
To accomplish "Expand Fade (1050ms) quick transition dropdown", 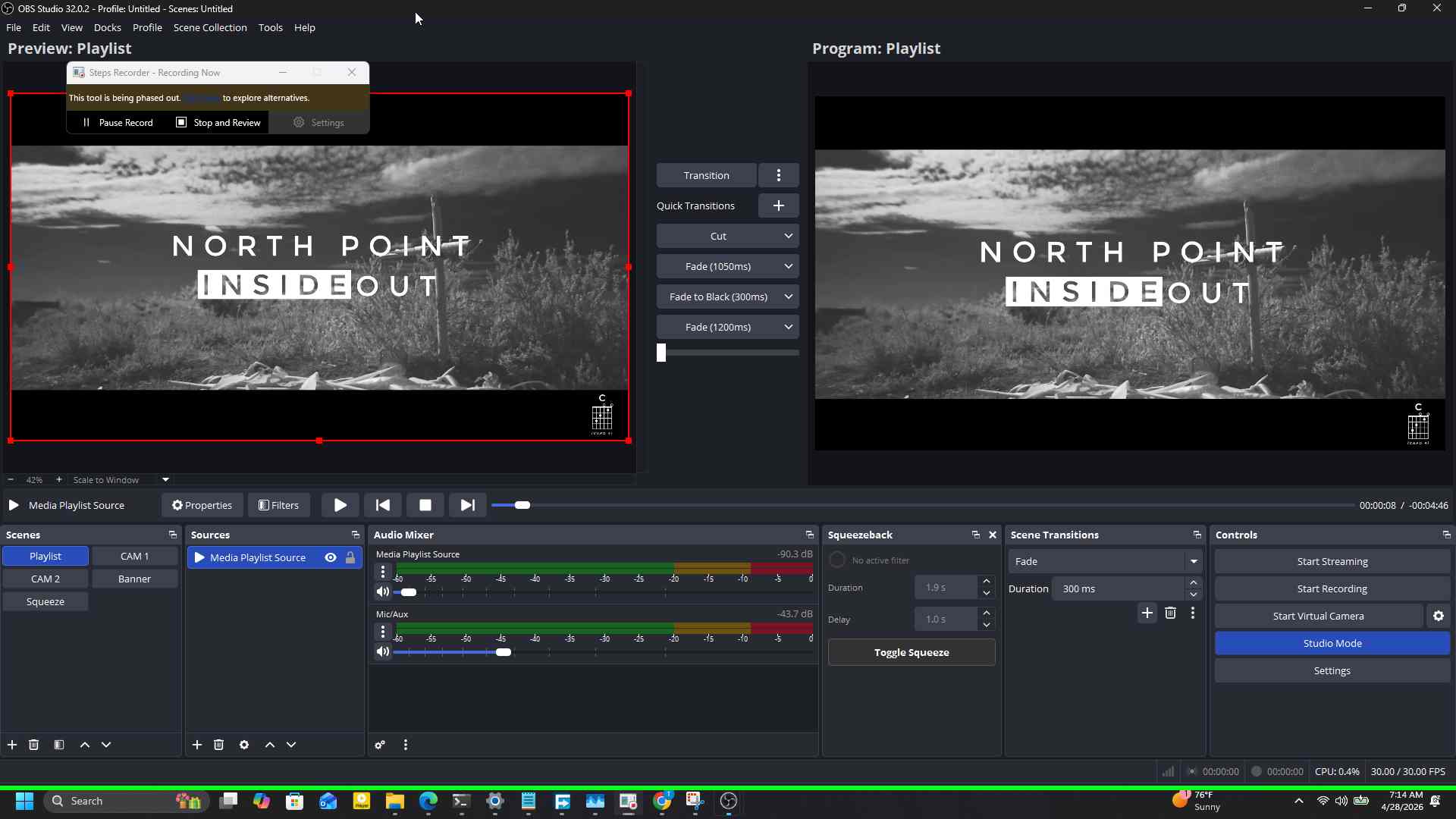I will point(789,266).
